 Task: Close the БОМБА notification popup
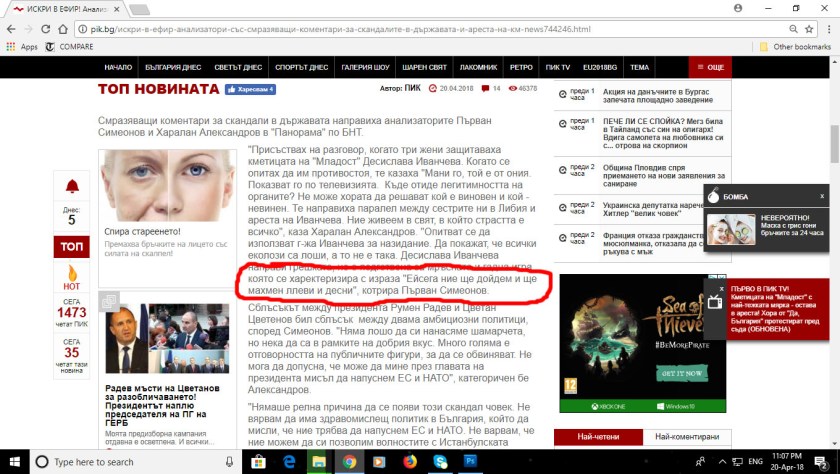point(822,196)
